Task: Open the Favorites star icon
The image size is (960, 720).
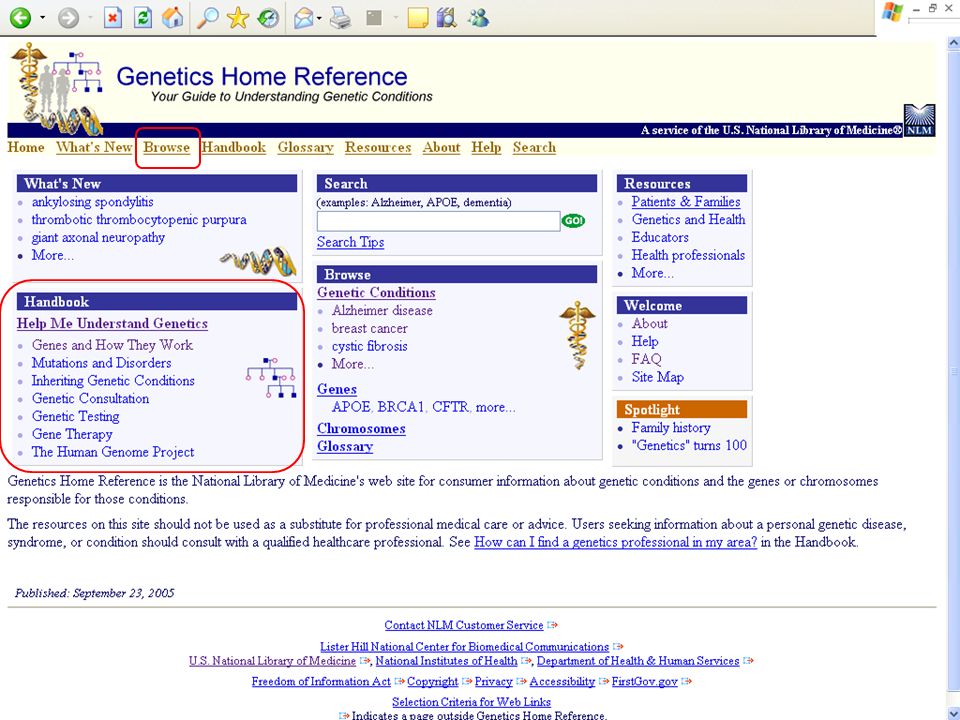Action: pos(238,17)
